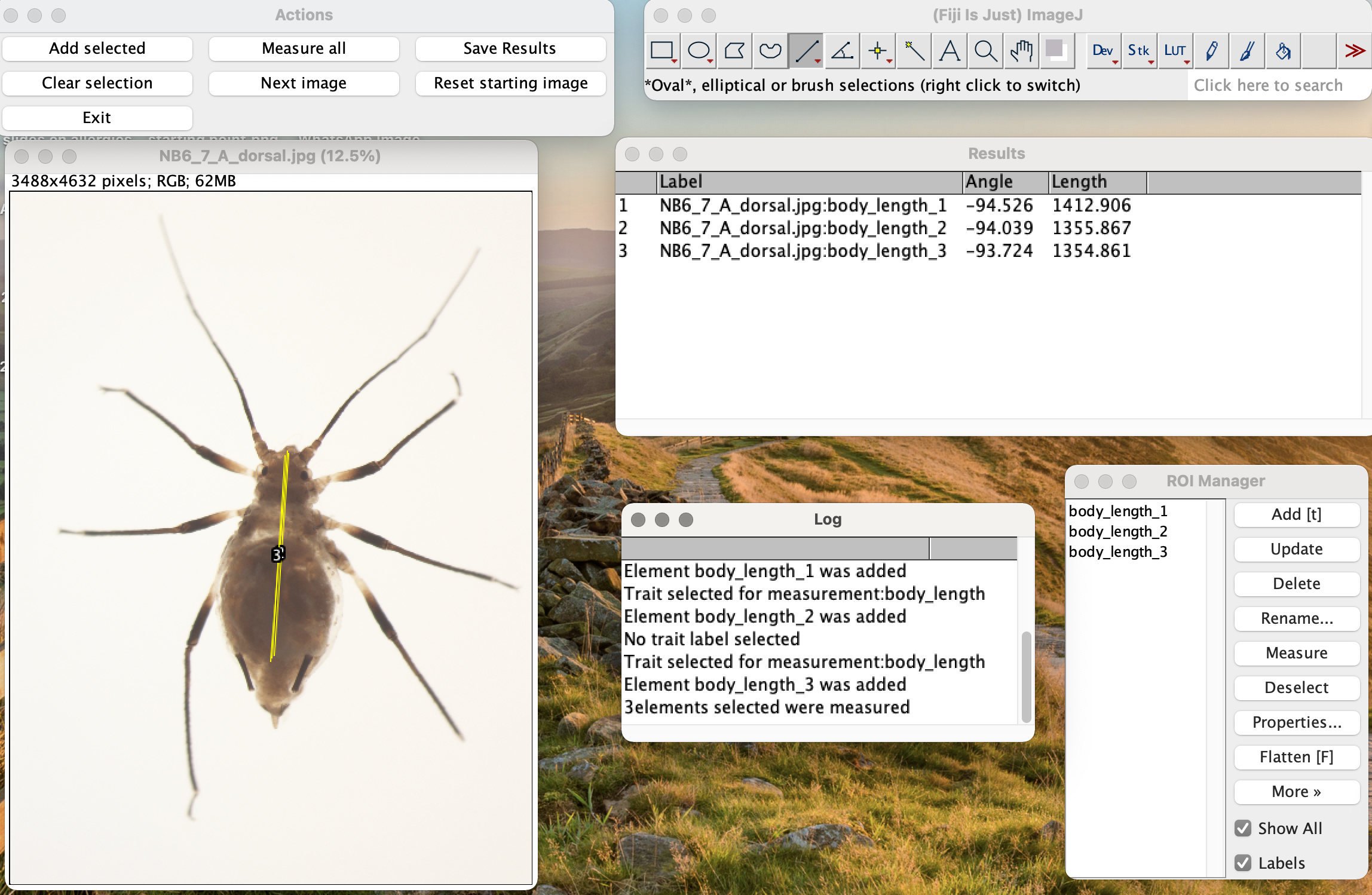Toggle the Show All checkbox
Viewport: 1372px width, 895px height.
[1243, 828]
